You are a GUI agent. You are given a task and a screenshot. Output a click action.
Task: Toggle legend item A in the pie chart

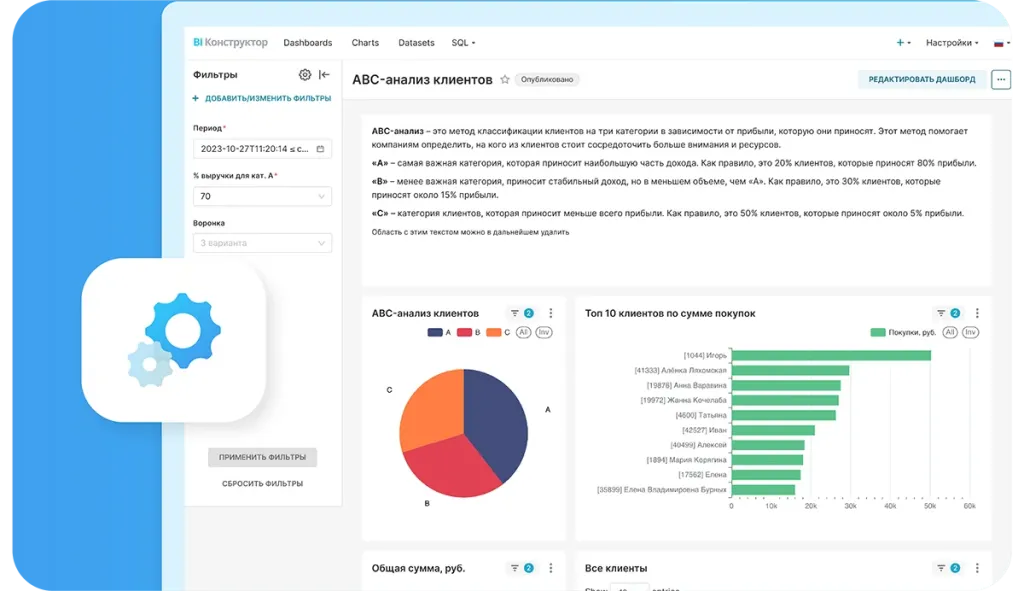coord(440,332)
